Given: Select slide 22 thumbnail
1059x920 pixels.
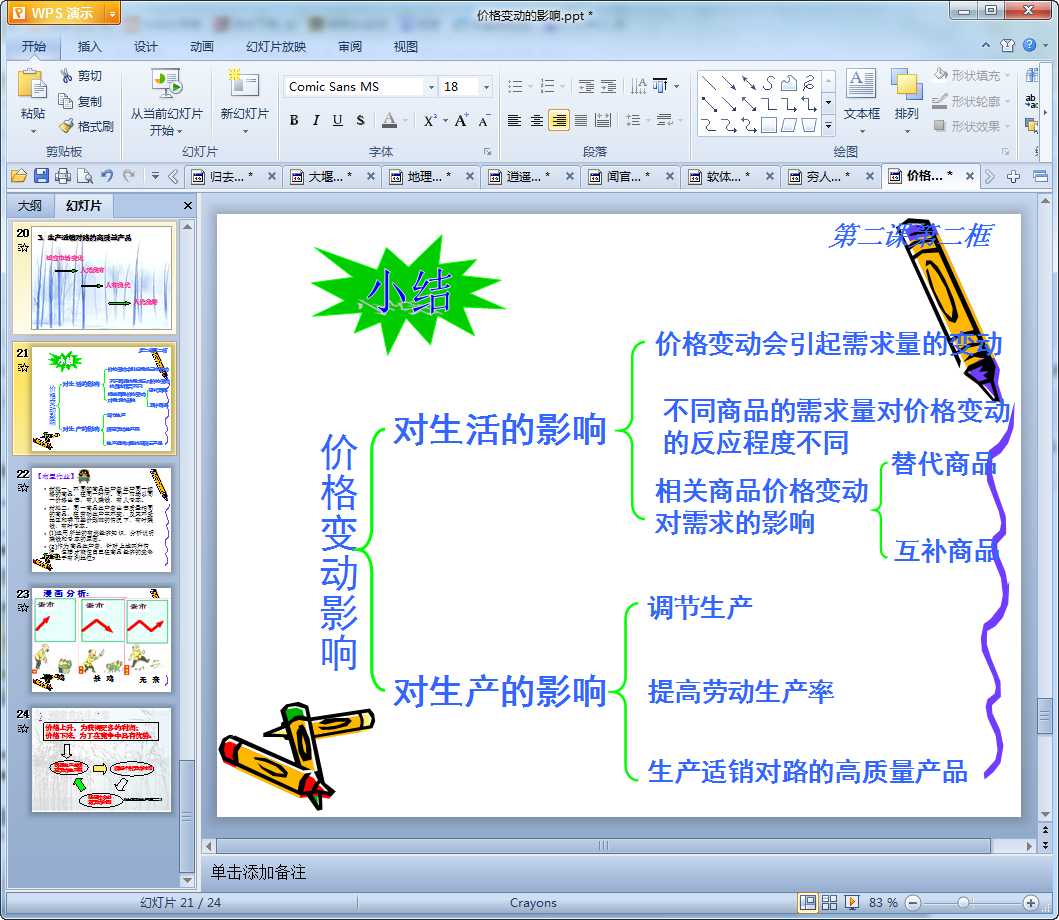Looking at the screenshot, I should (101, 519).
